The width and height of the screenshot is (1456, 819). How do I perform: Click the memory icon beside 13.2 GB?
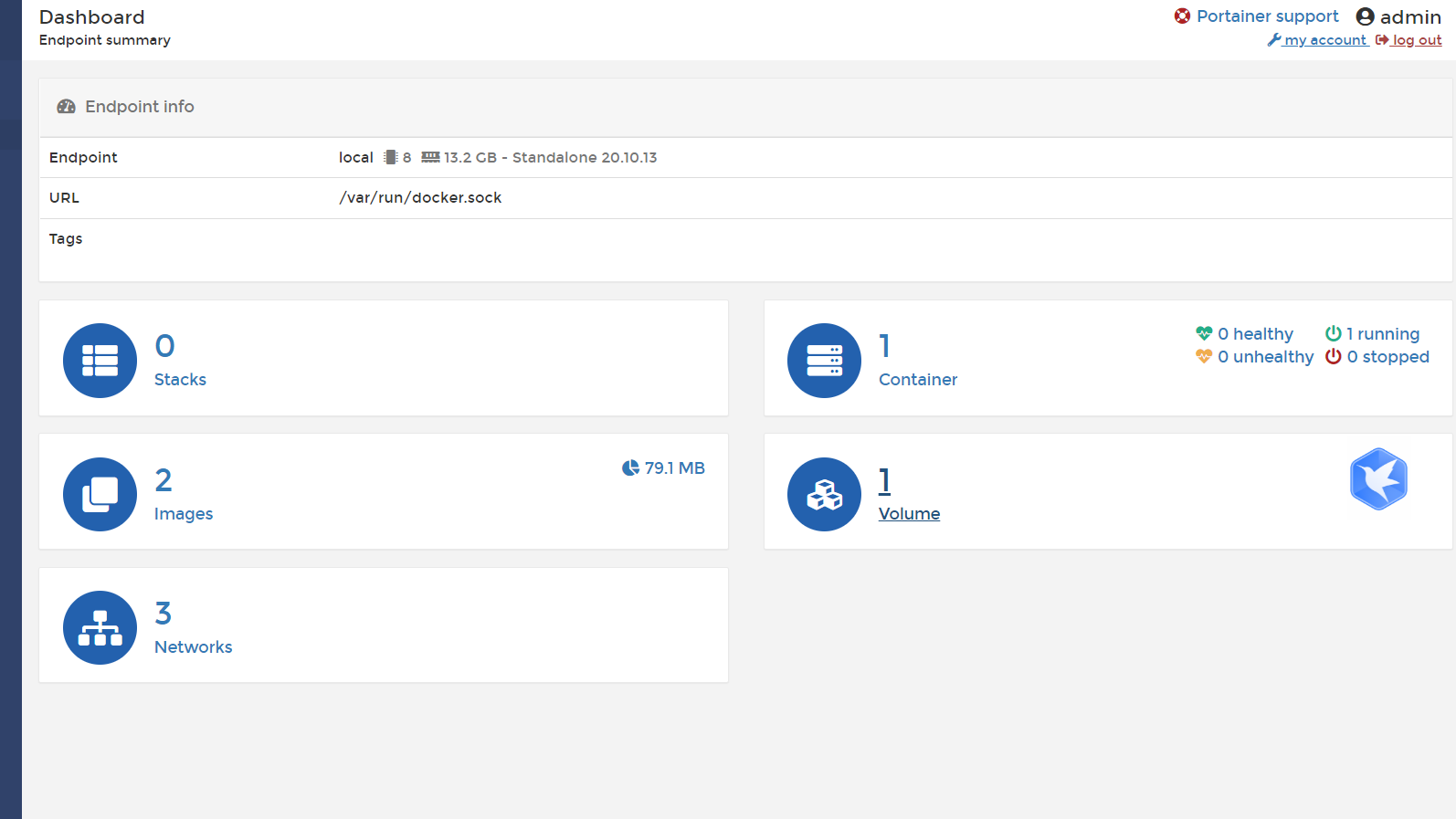point(430,157)
